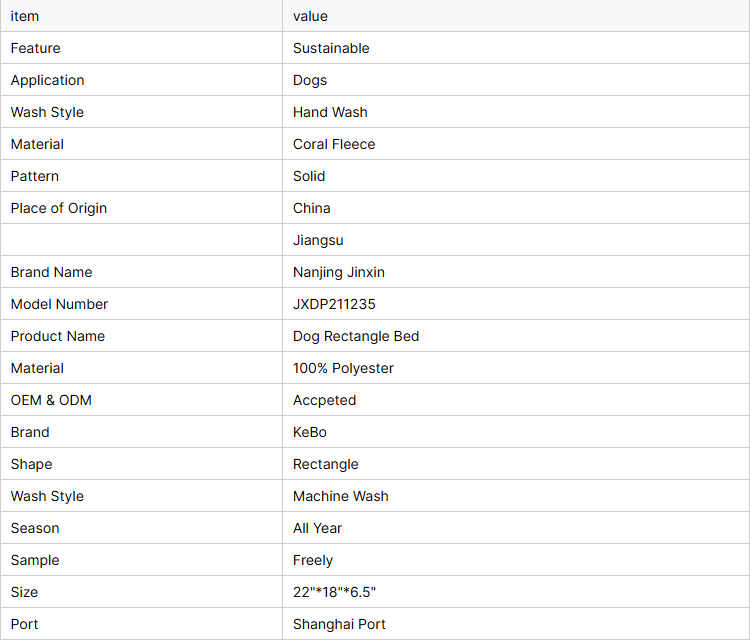Select the 'Jiangsu' value cell
This screenshot has width=750, height=642.
516,240
